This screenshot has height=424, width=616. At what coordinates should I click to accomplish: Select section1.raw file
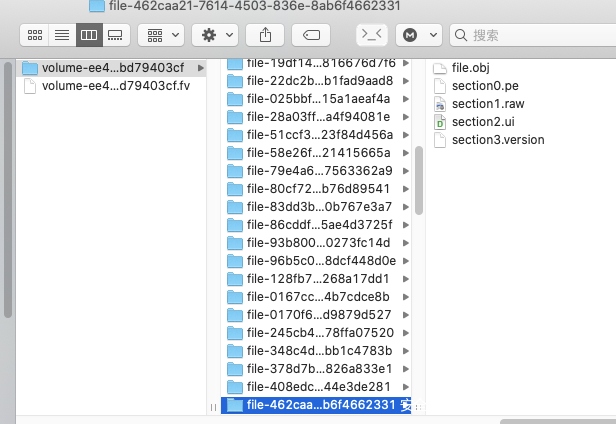[x=489, y=104]
